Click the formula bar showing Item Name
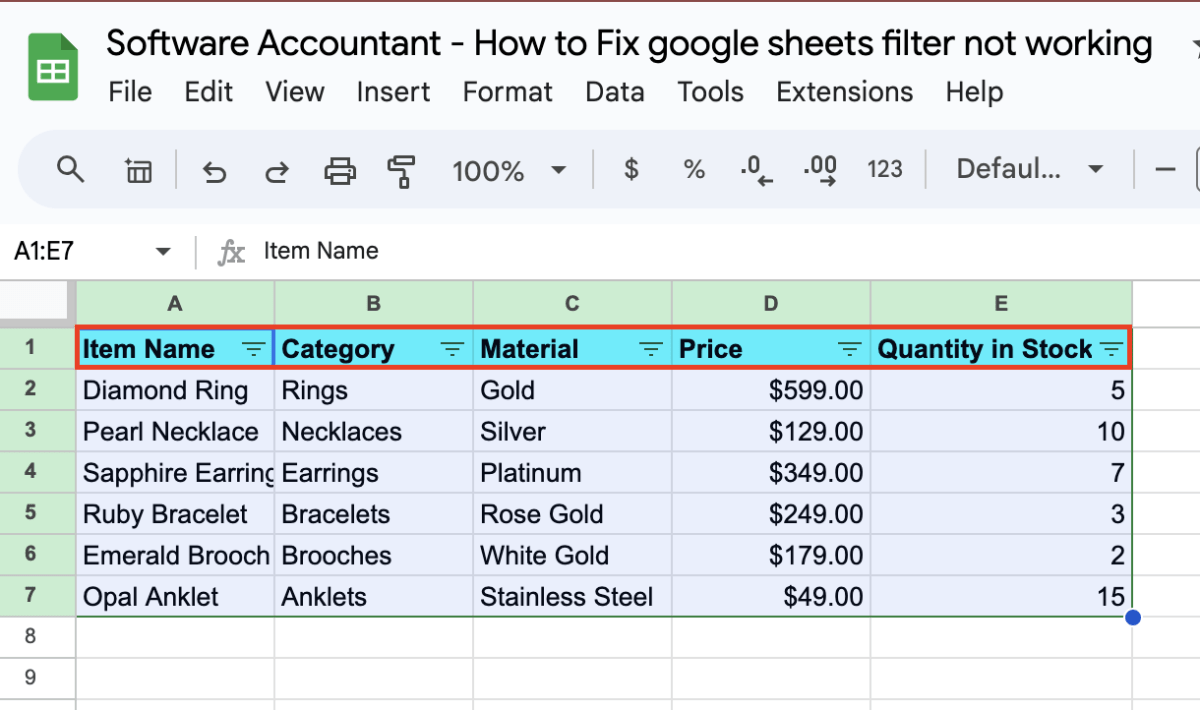This screenshot has width=1200, height=710. 321,251
